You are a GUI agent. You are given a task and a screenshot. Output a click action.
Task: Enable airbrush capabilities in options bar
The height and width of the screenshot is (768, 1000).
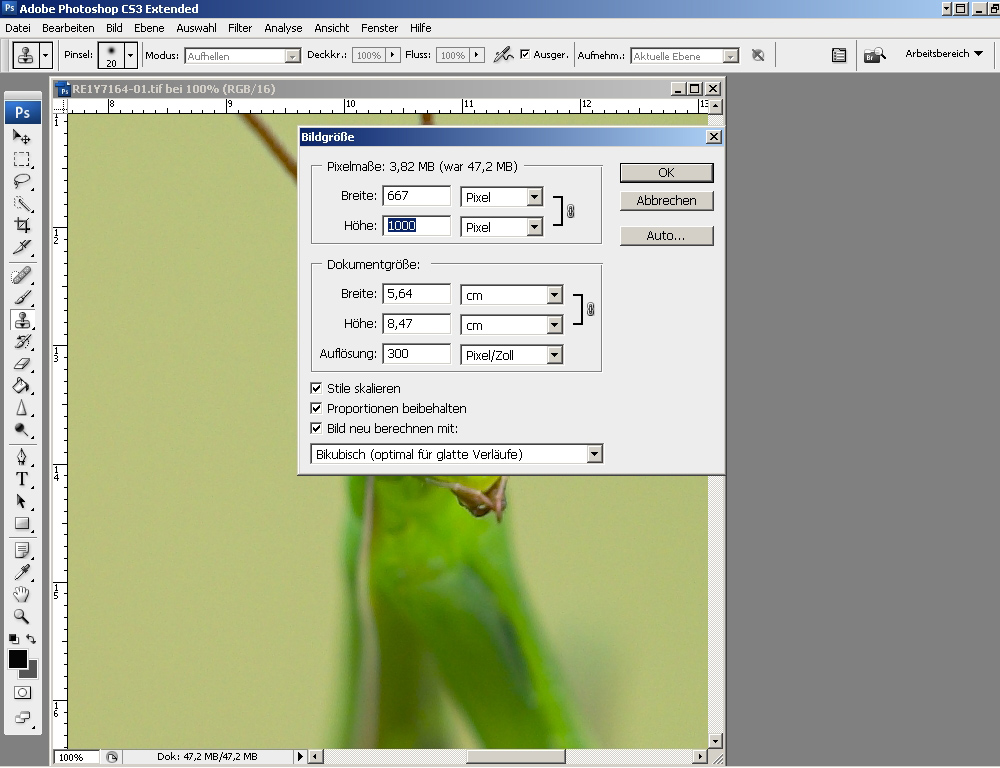pyautogui.click(x=503, y=55)
